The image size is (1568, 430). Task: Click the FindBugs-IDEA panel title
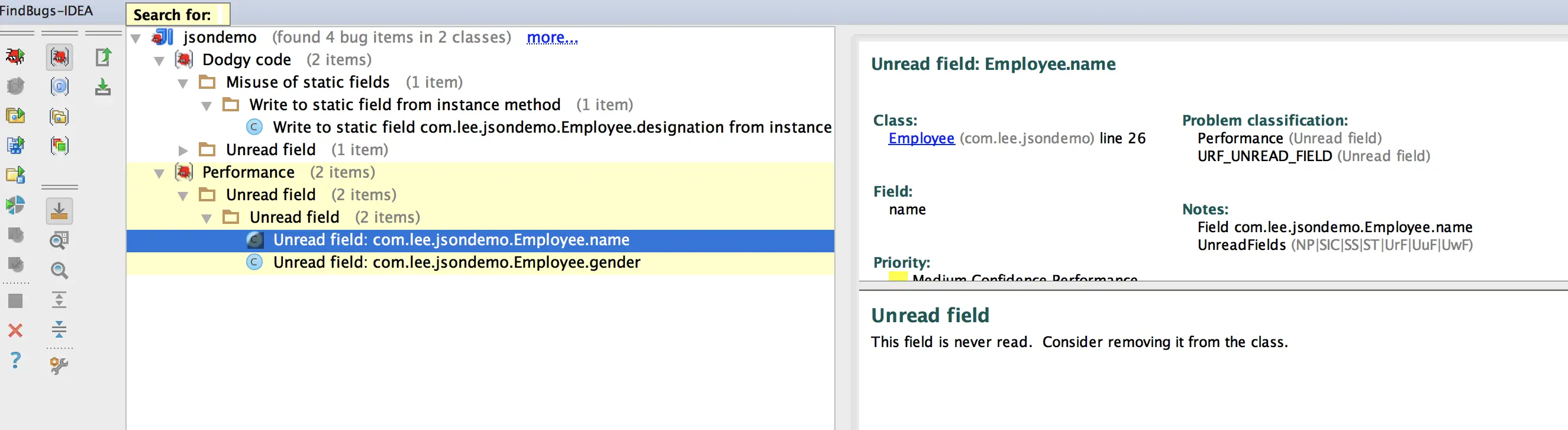47,11
